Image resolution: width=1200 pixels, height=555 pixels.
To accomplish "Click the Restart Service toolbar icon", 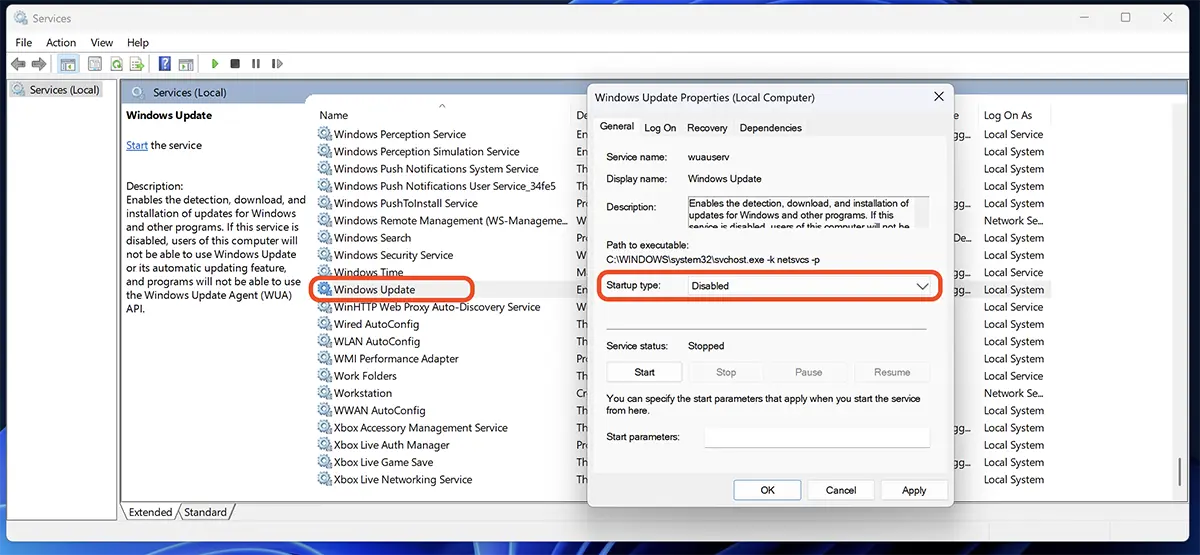I will [277, 64].
